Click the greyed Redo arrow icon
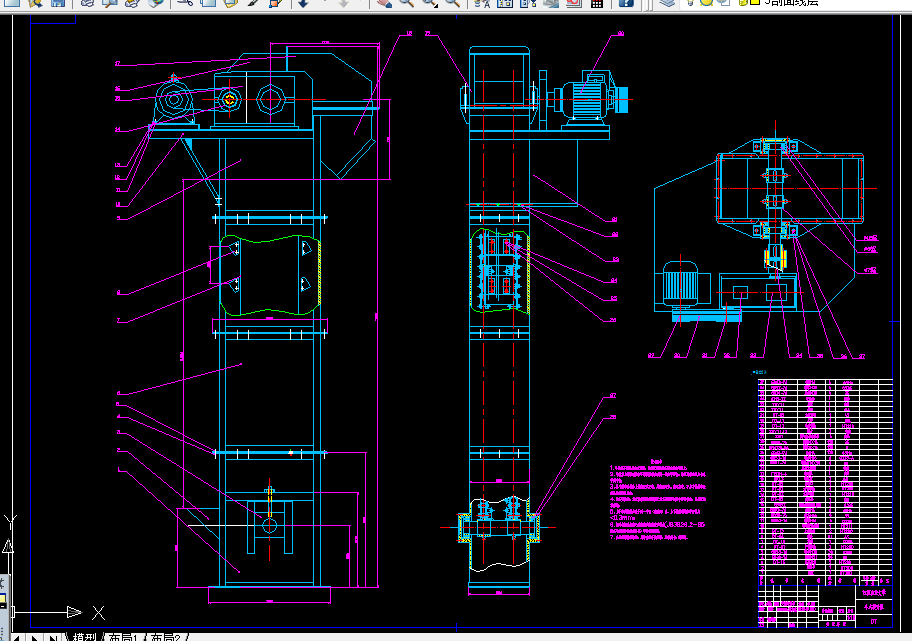The height and width of the screenshot is (641, 912). pos(344,3)
